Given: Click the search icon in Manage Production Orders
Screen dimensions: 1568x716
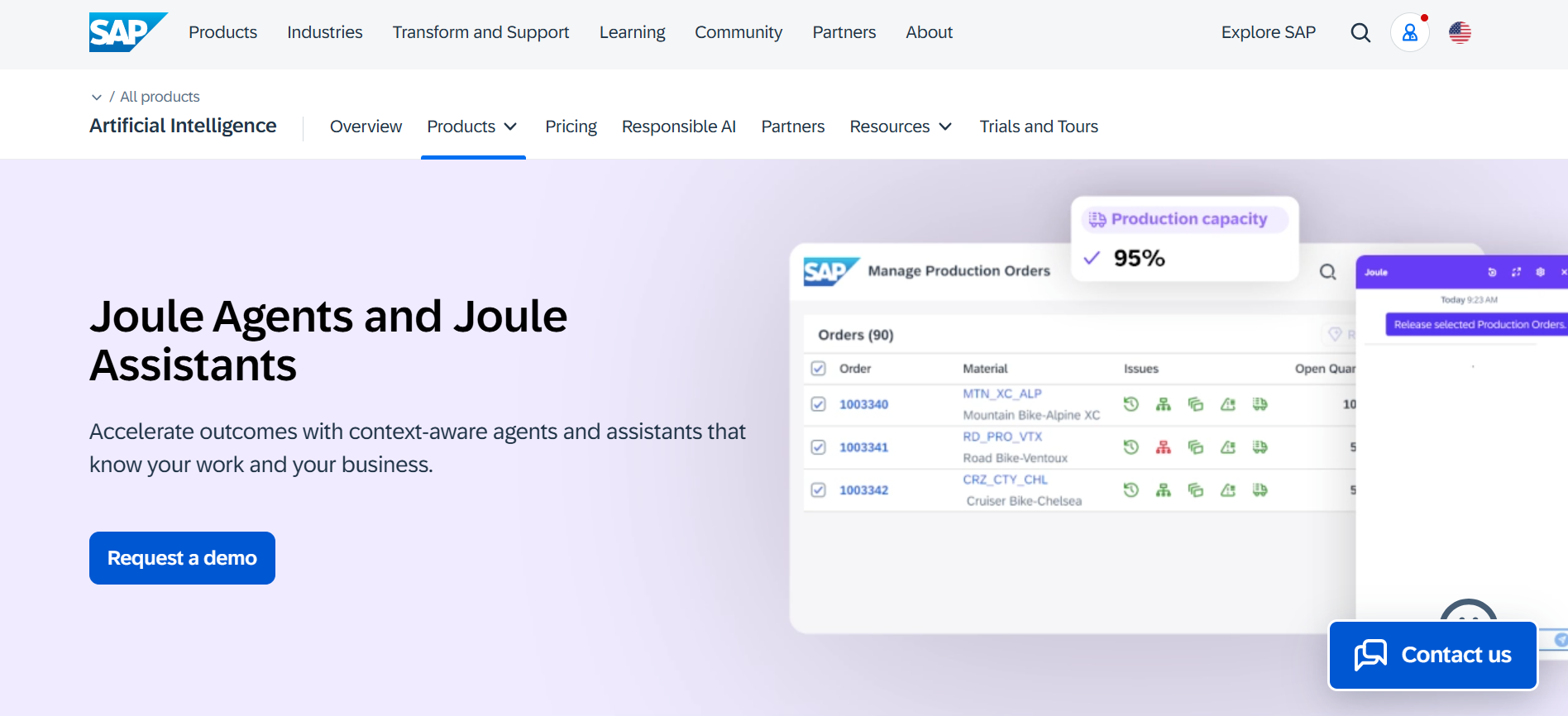Looking at the screenshot, I should pyautogui.click(x=1327, y=272).
